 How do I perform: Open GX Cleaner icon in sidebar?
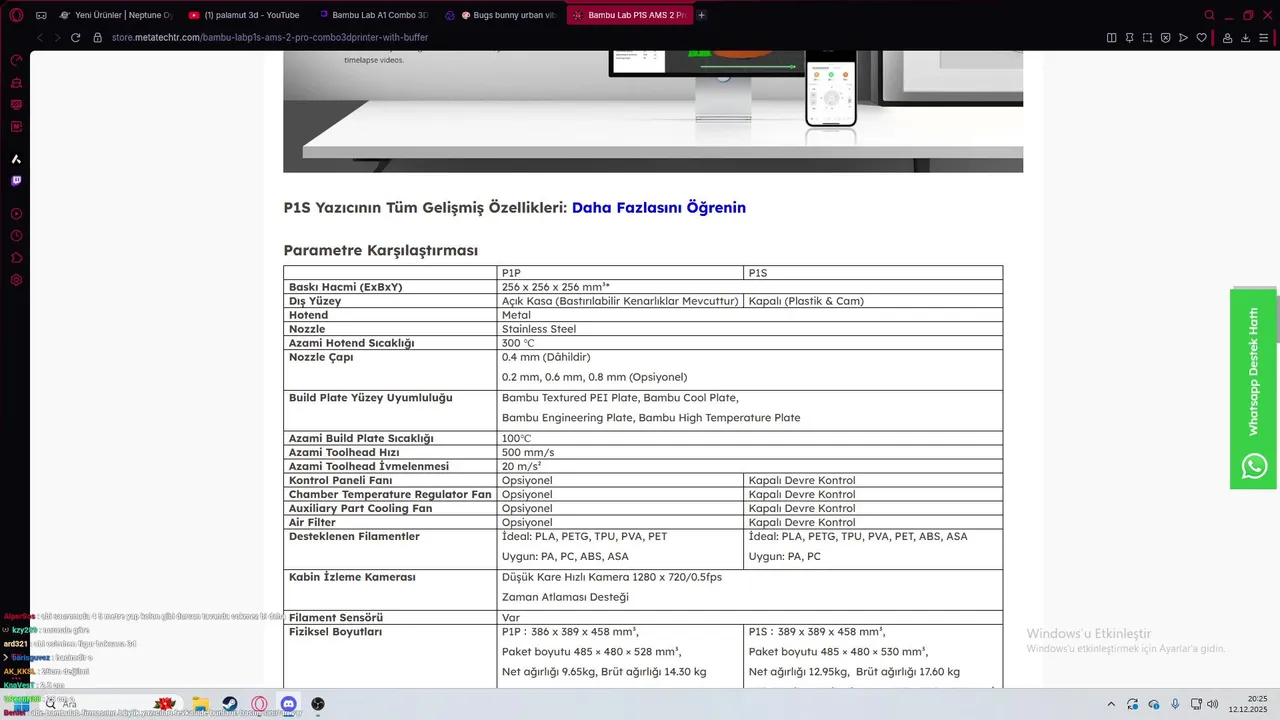(x=16, y=83)
